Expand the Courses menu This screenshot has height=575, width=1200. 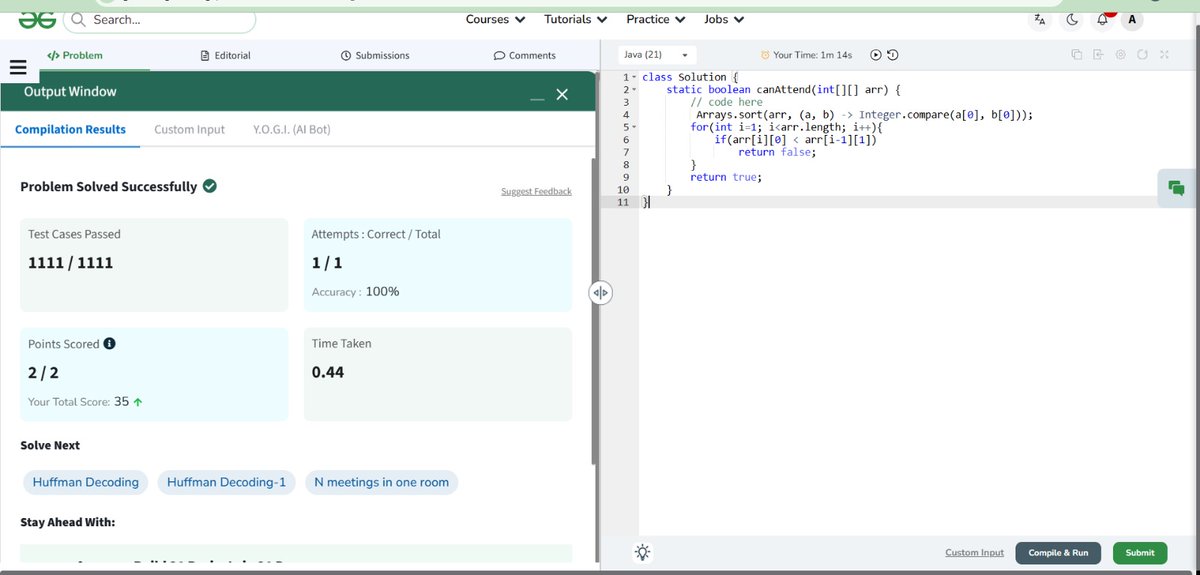click(495, 19)
